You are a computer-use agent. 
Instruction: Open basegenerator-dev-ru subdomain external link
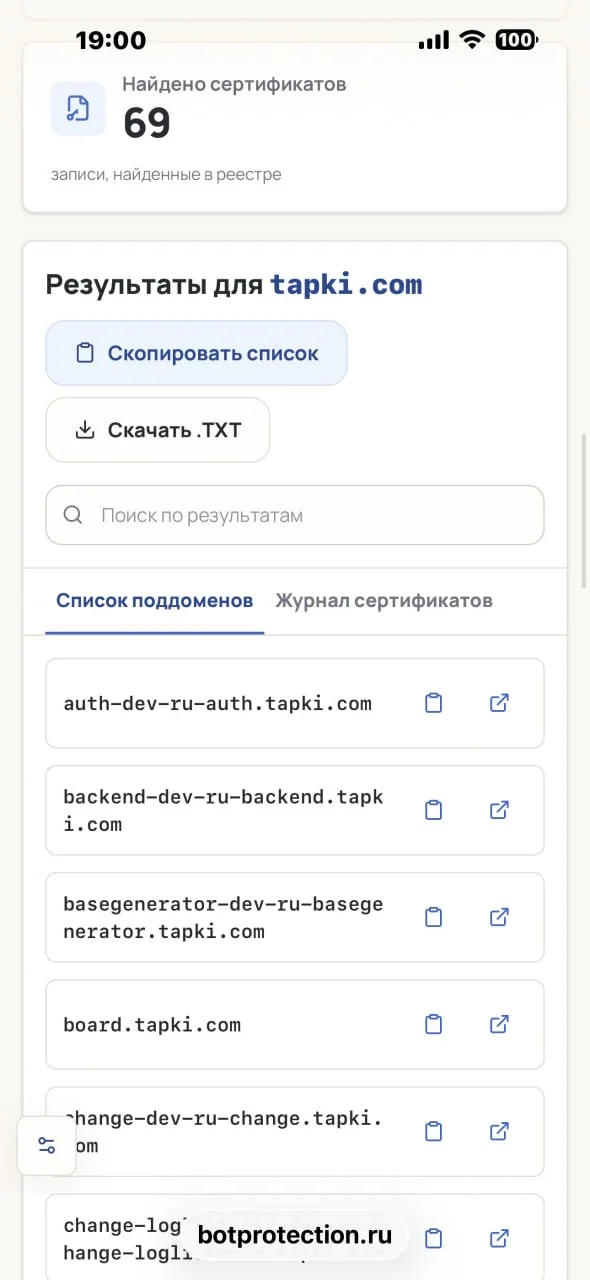point(499,917)
